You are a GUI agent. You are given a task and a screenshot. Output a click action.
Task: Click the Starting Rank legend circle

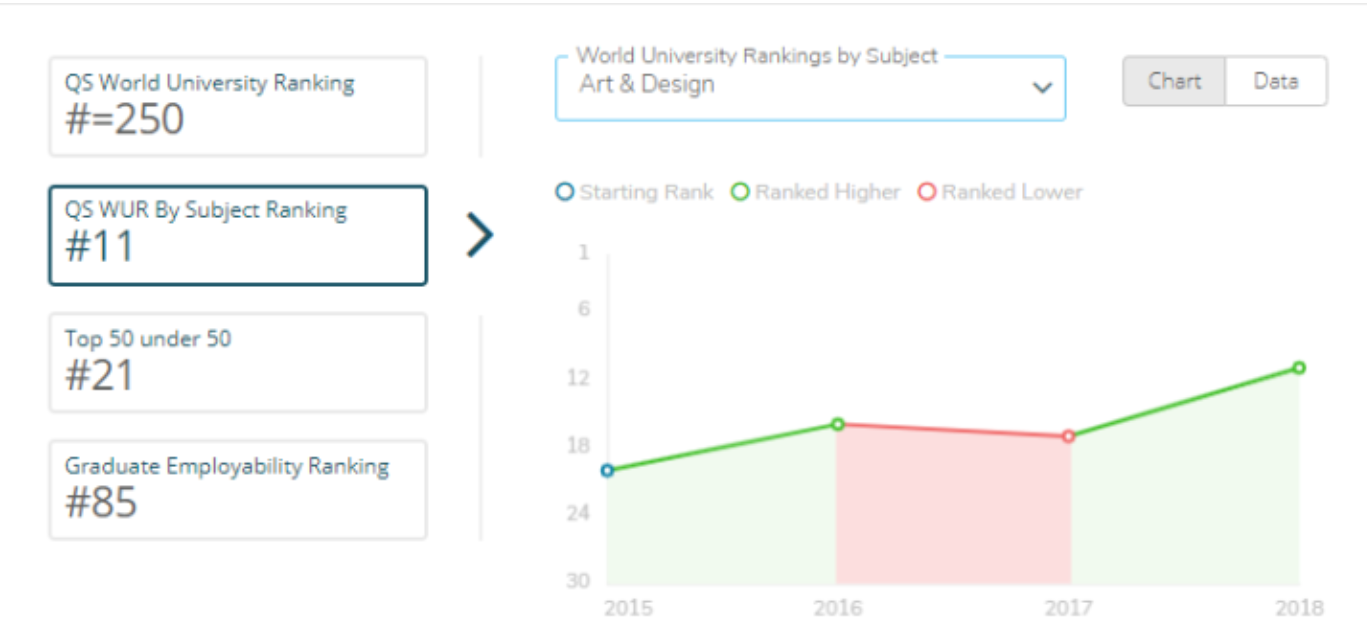point(565,192)
